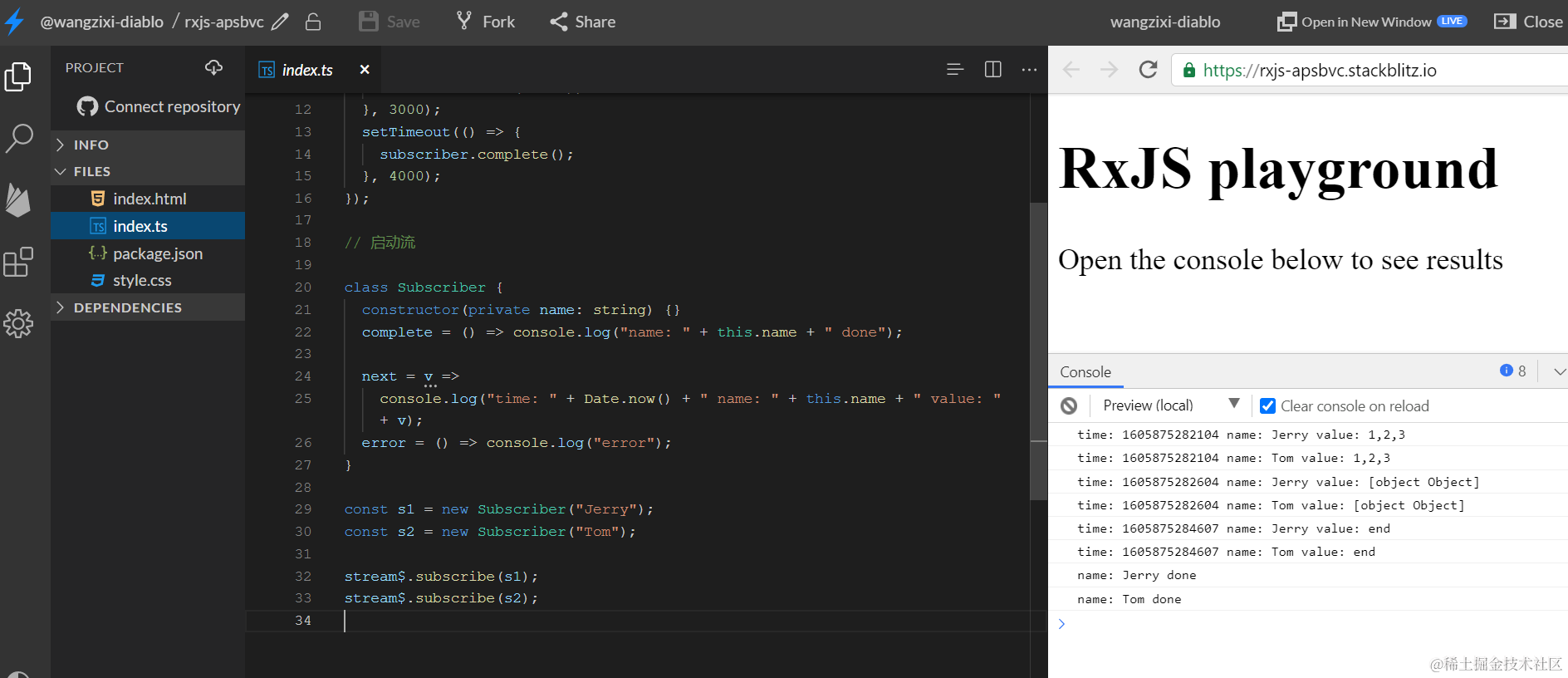Click the prettify code lines icon
1568x678 pixels.
pos(955,70)
